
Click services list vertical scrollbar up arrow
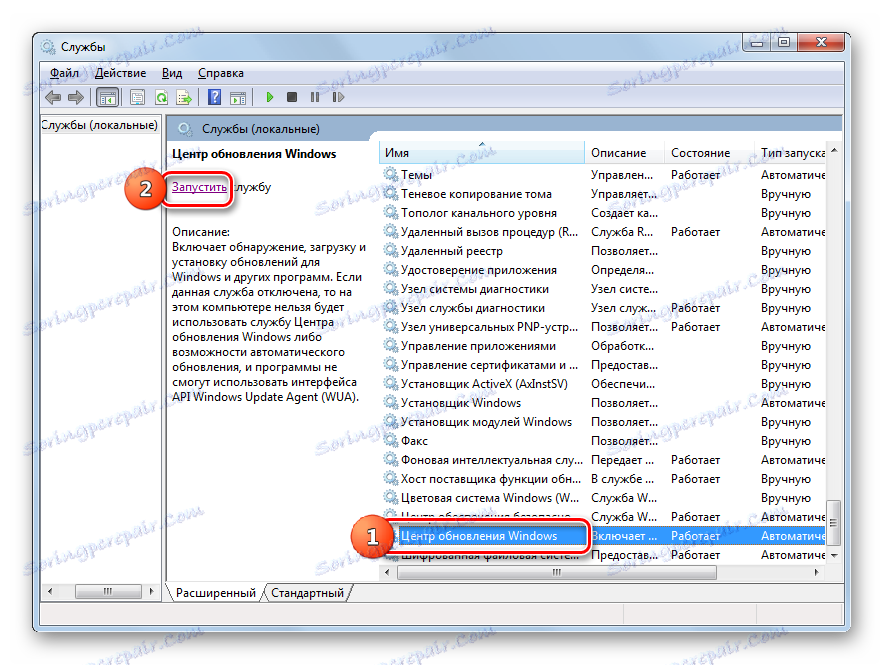click(x=834, y=150)
